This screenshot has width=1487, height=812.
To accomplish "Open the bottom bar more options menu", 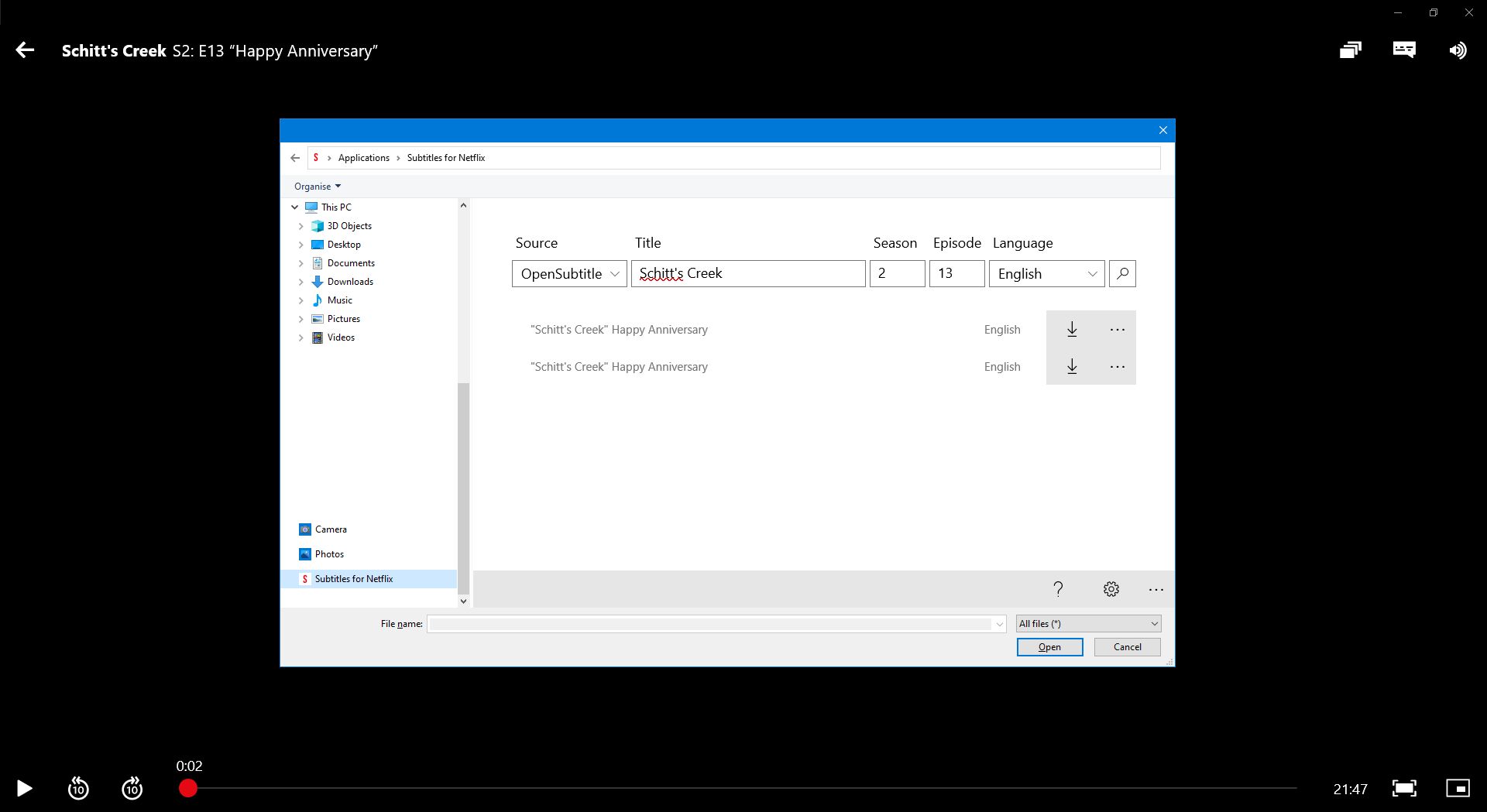I will 1156,589.
